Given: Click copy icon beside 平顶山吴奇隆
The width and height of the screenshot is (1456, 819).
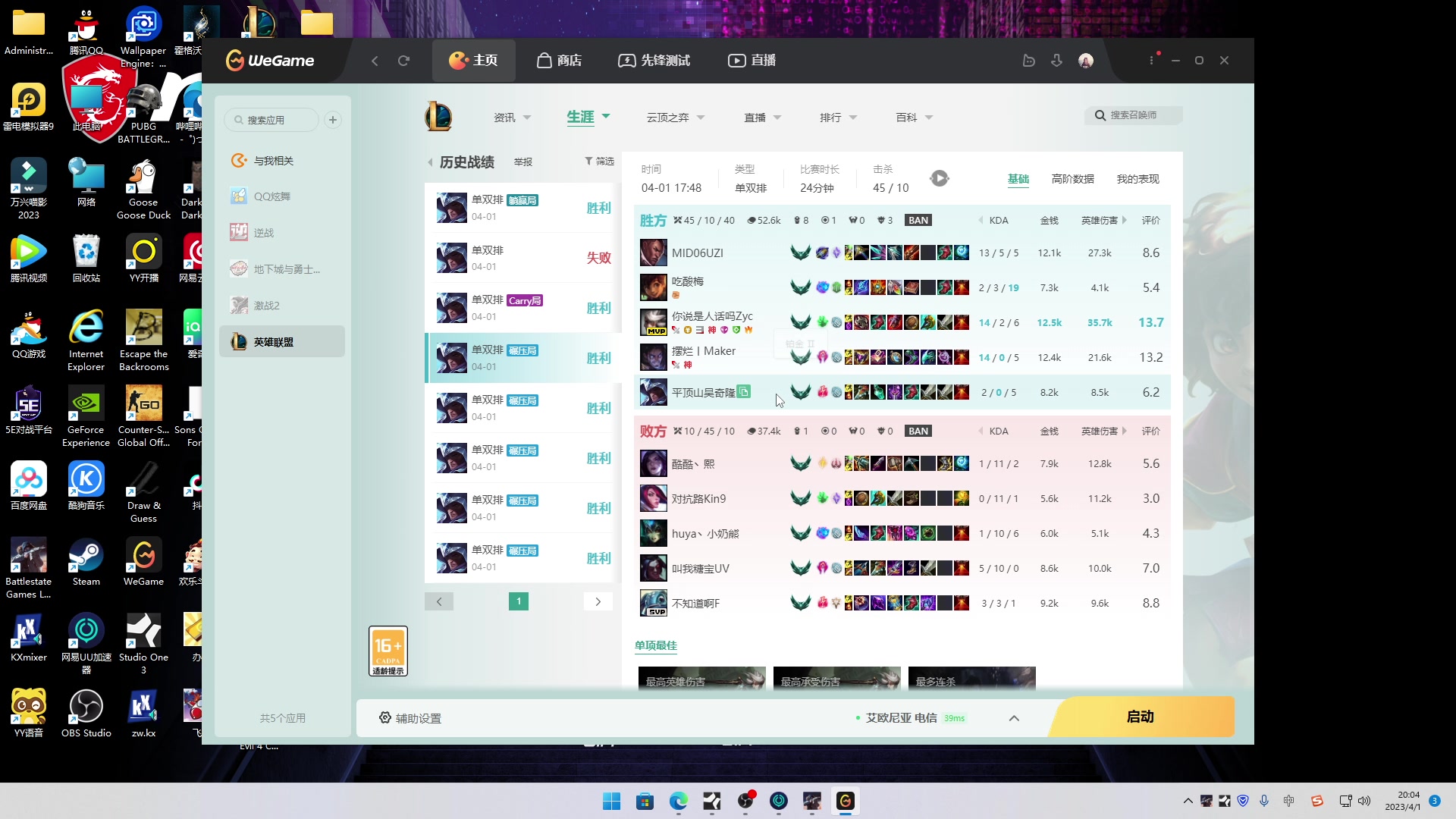Looking at the screenshot, I should coord(744,391).
